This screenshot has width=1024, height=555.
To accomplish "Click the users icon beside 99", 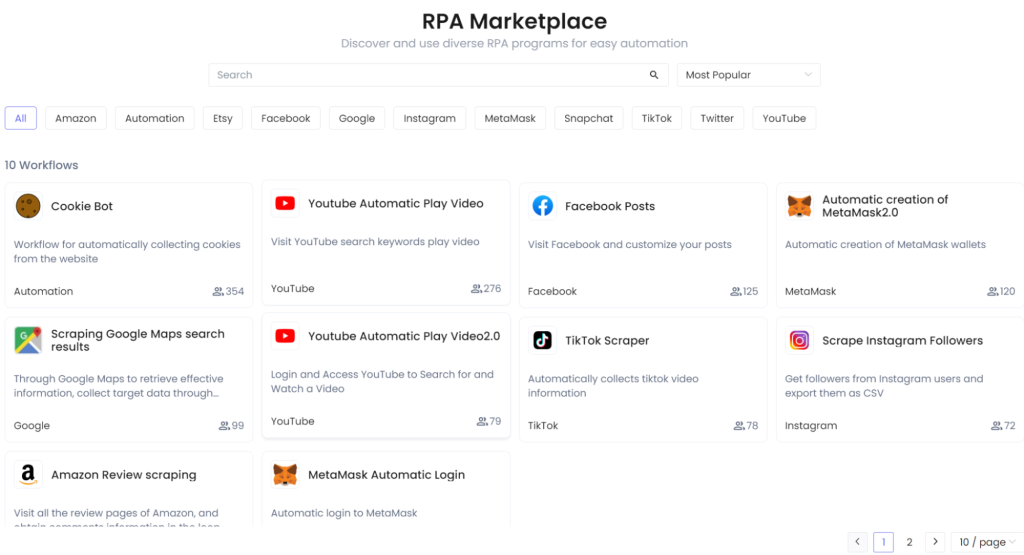I will pos(223,426).
